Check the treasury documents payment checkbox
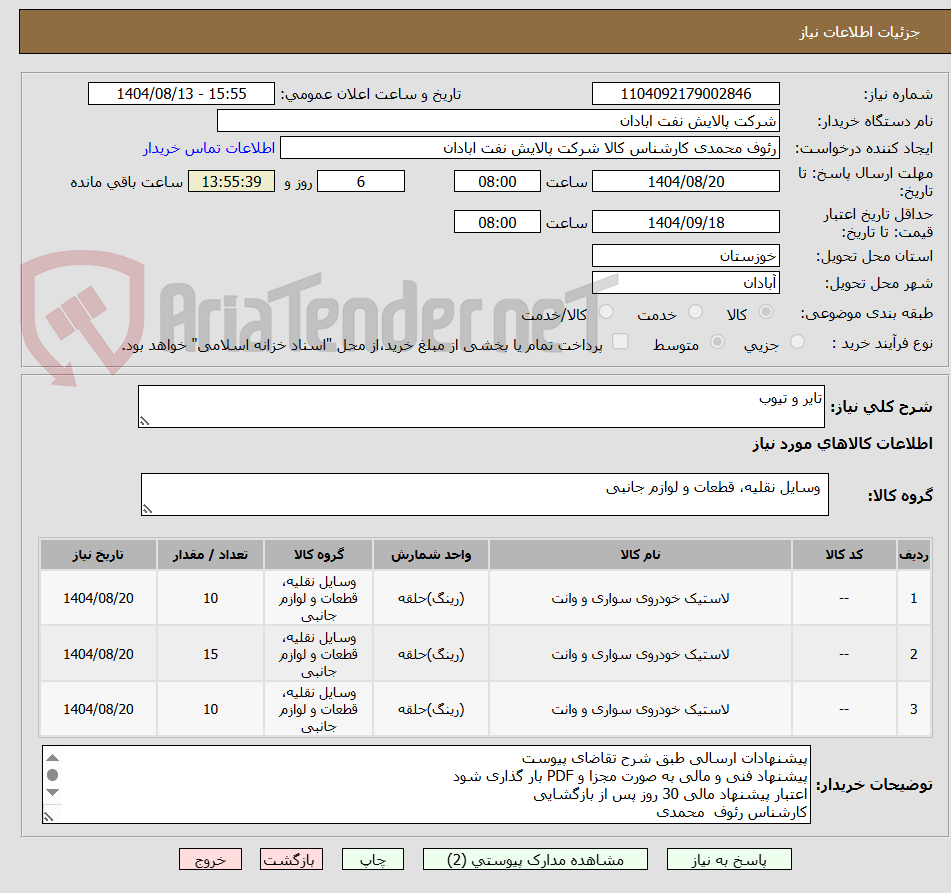951x893 pixels. click(618, 340)
